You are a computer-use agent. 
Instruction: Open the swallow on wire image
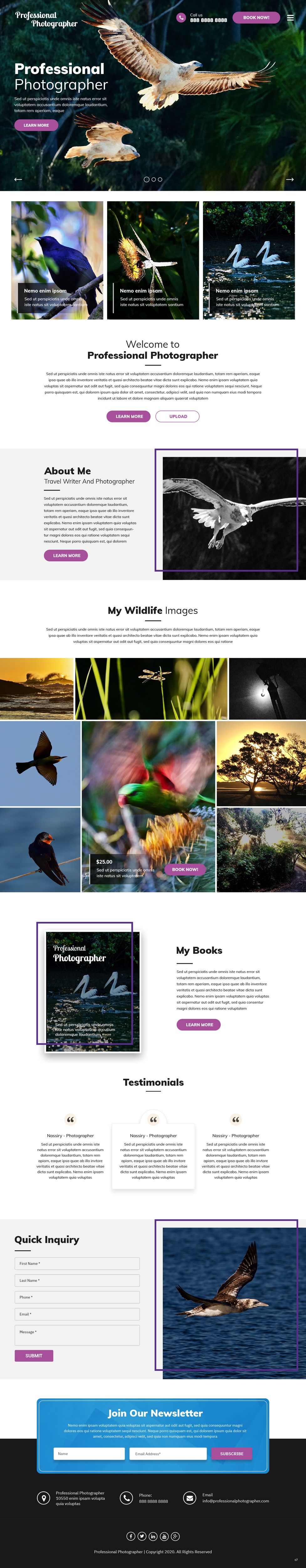tap(40, 850)
